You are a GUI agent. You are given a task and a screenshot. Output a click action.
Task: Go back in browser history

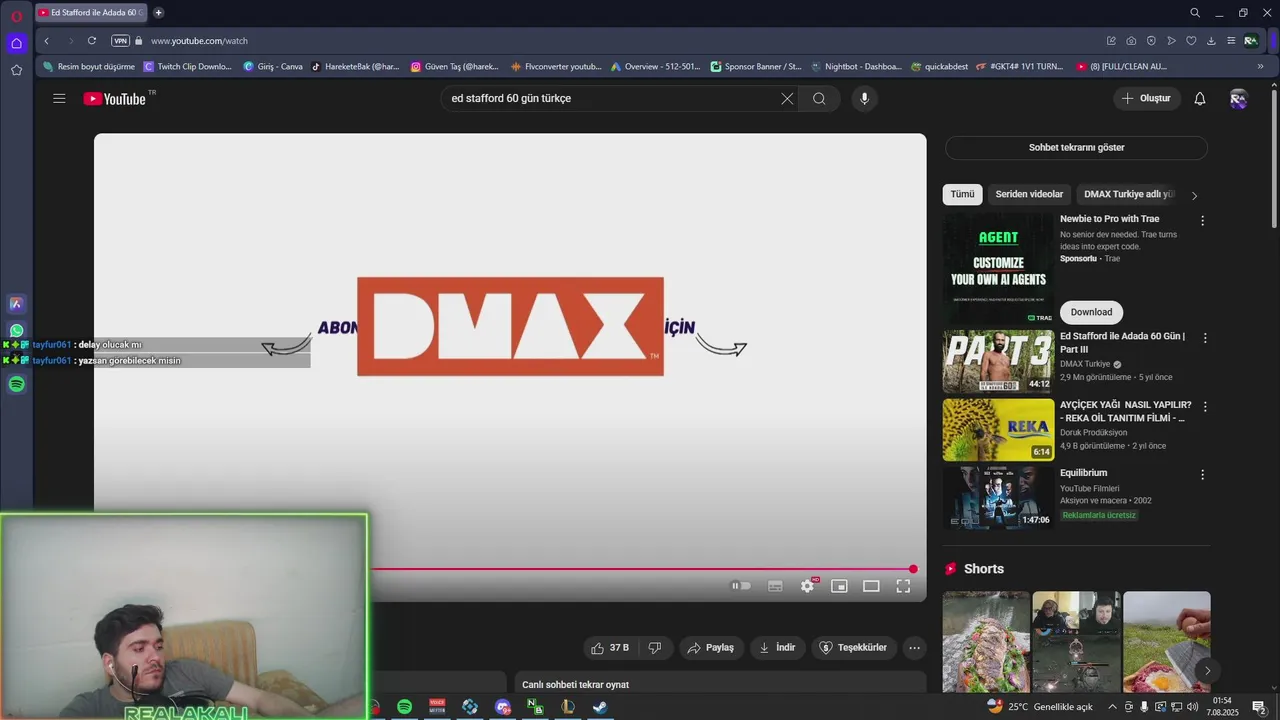coord(46,41)
